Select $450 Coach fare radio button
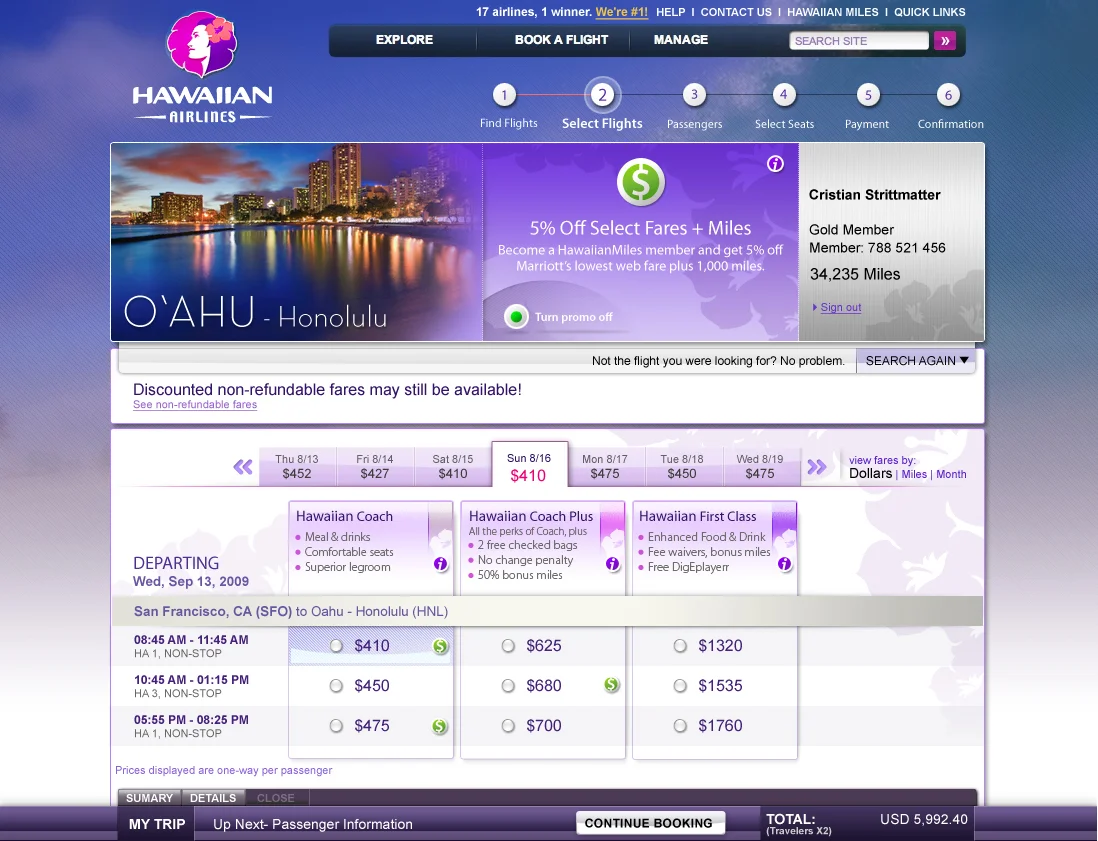This screenshot has width=1098, height=841. tap(336, 686)
